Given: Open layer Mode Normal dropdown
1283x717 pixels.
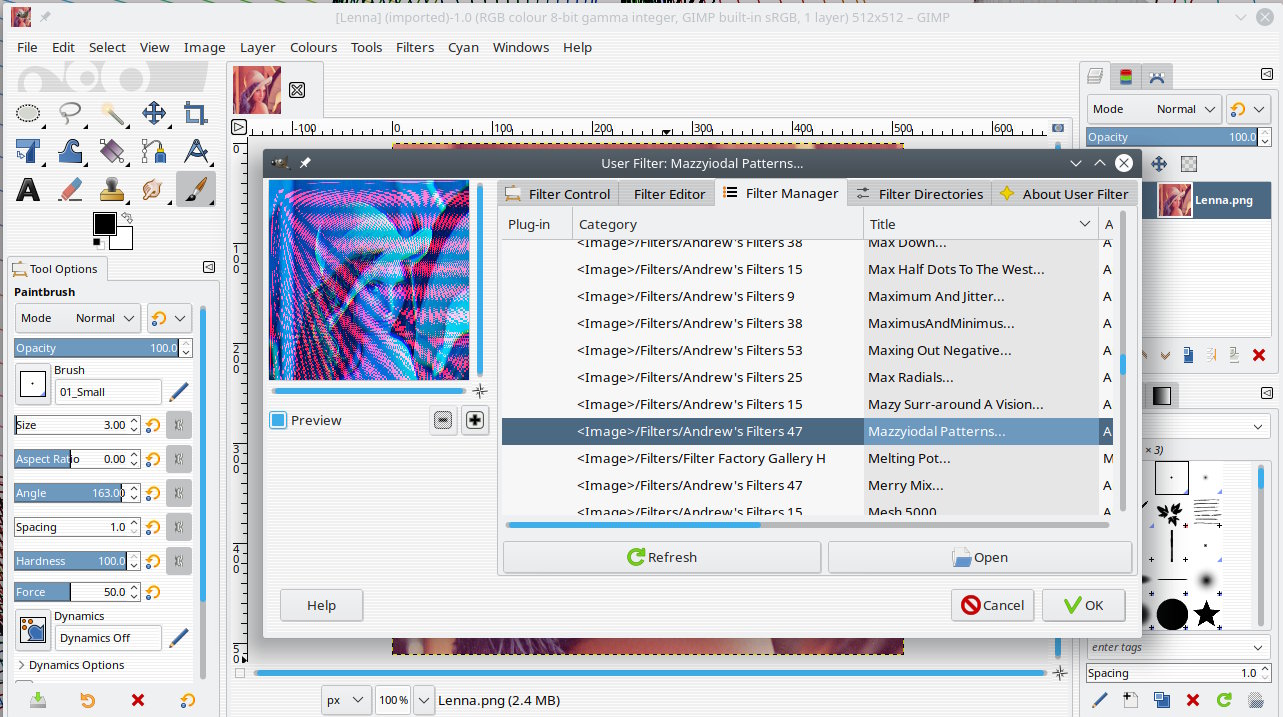Looking at the screenshot, I should (1154, 109).
